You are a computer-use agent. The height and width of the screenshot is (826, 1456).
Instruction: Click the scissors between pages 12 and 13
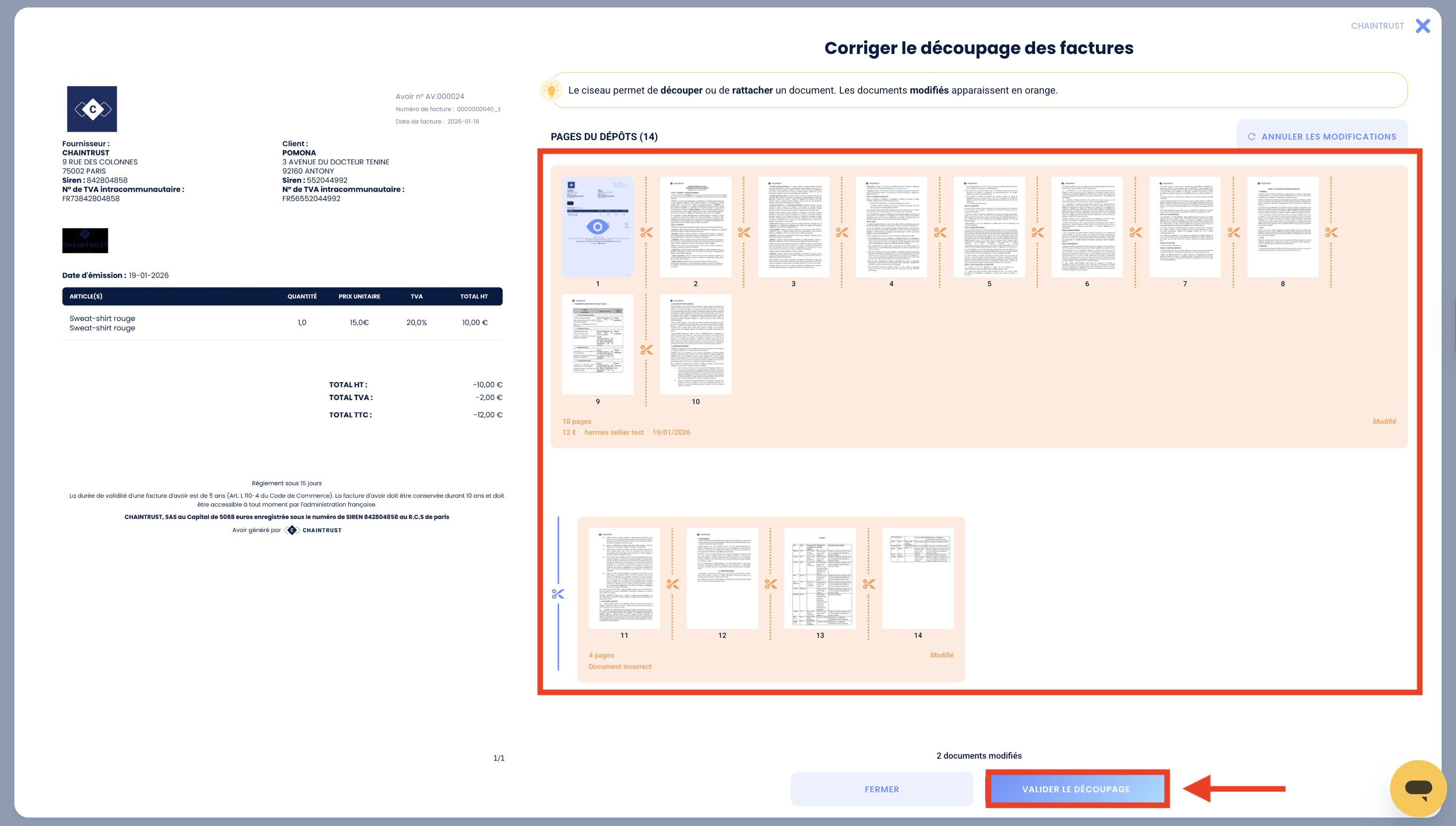(771, 584)
